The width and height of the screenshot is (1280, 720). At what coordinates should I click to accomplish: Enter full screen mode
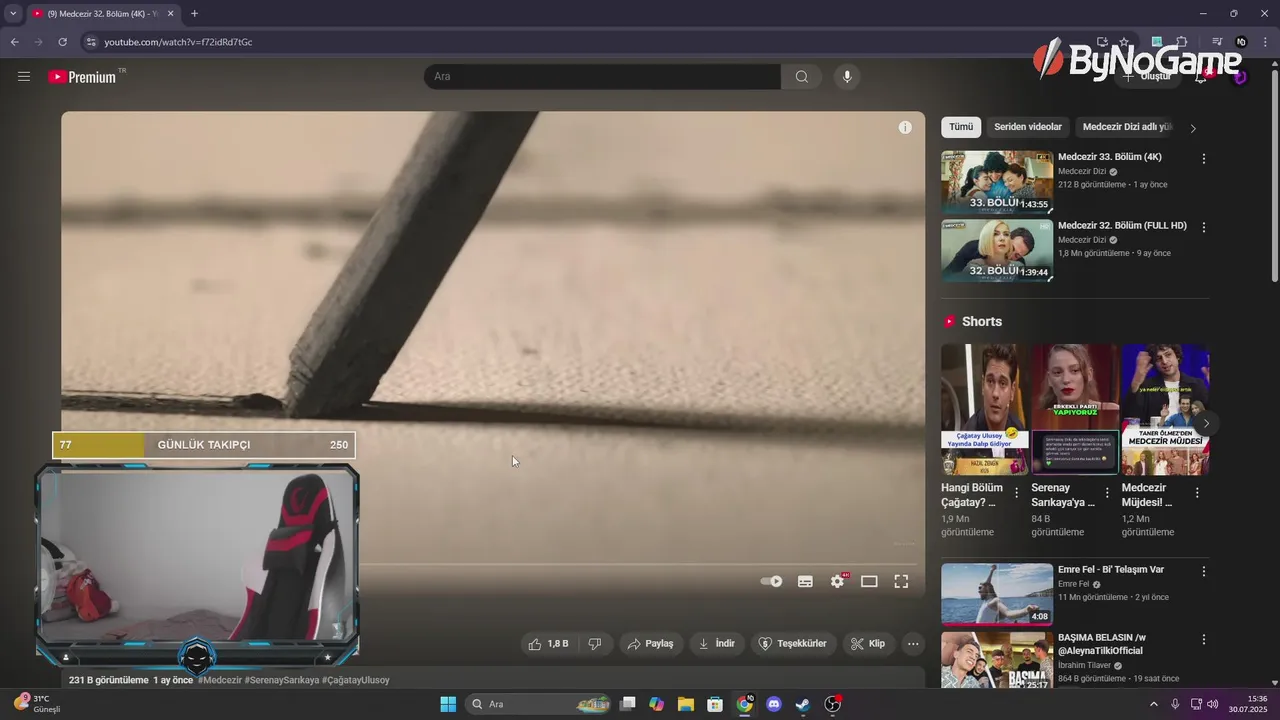tap(901, 581)
